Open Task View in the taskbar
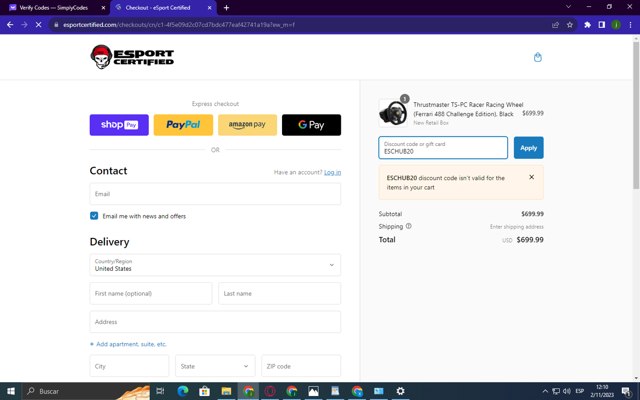The width and height of the screenshot is (640, 400). click(x=160, y=391)
